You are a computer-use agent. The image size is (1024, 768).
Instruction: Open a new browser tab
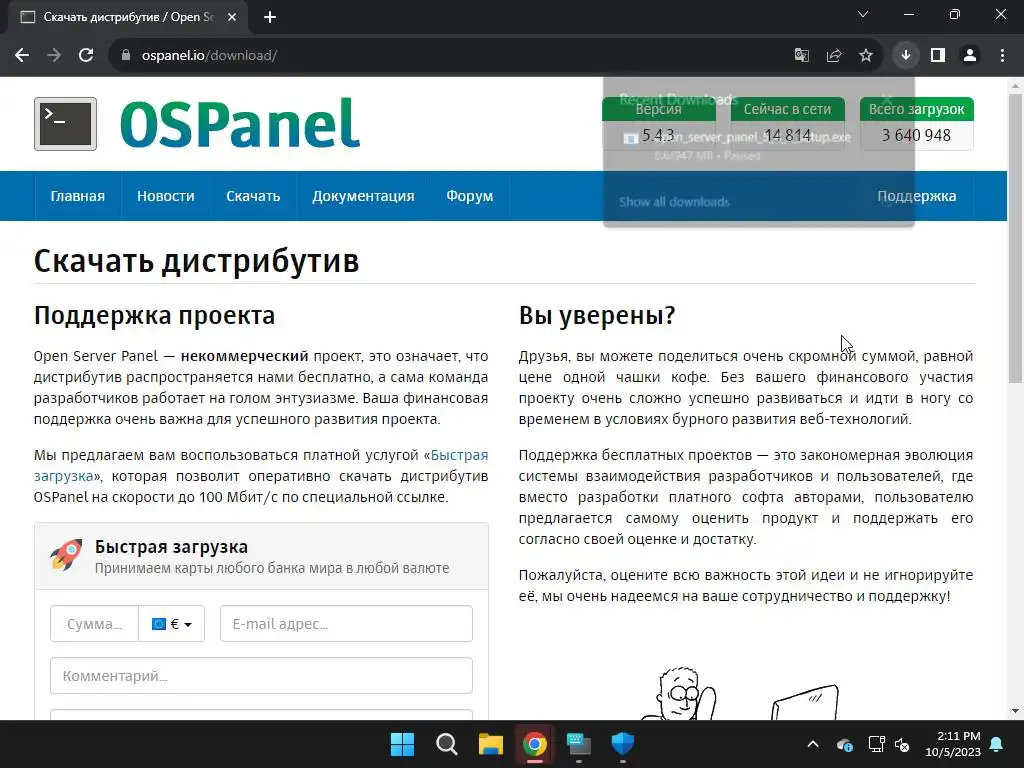pos(270,17)
